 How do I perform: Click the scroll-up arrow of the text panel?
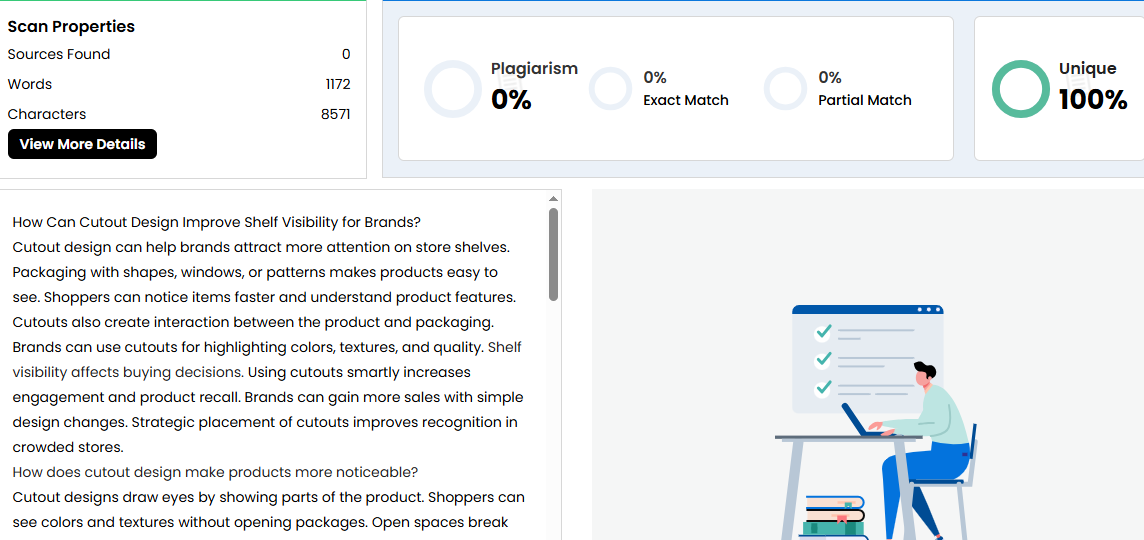pos(553,198)
